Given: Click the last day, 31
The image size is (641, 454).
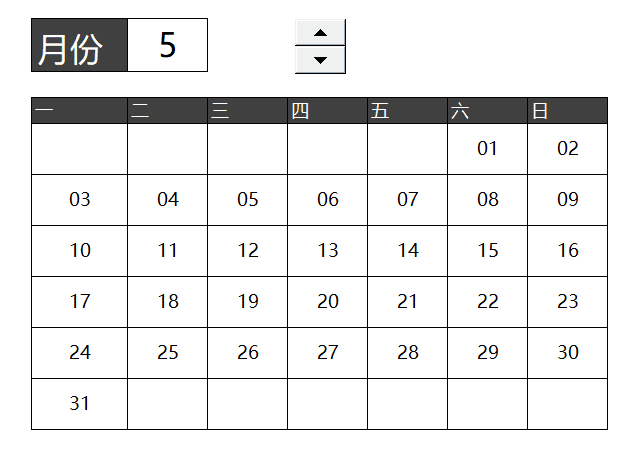Looking at the screenshot, I should point(80,404).
